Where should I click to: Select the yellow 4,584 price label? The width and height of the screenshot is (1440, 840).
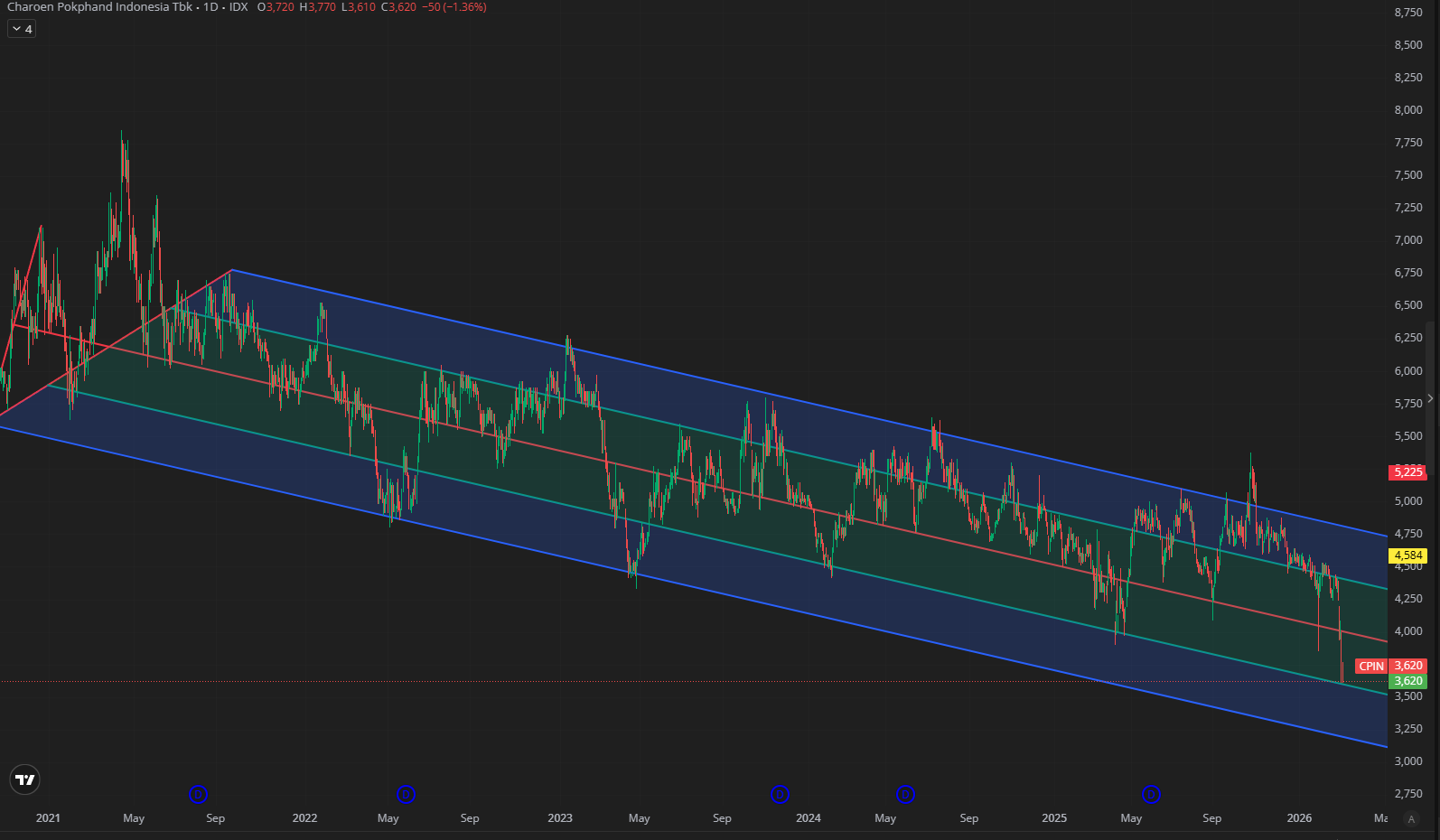click(1408, 555)
